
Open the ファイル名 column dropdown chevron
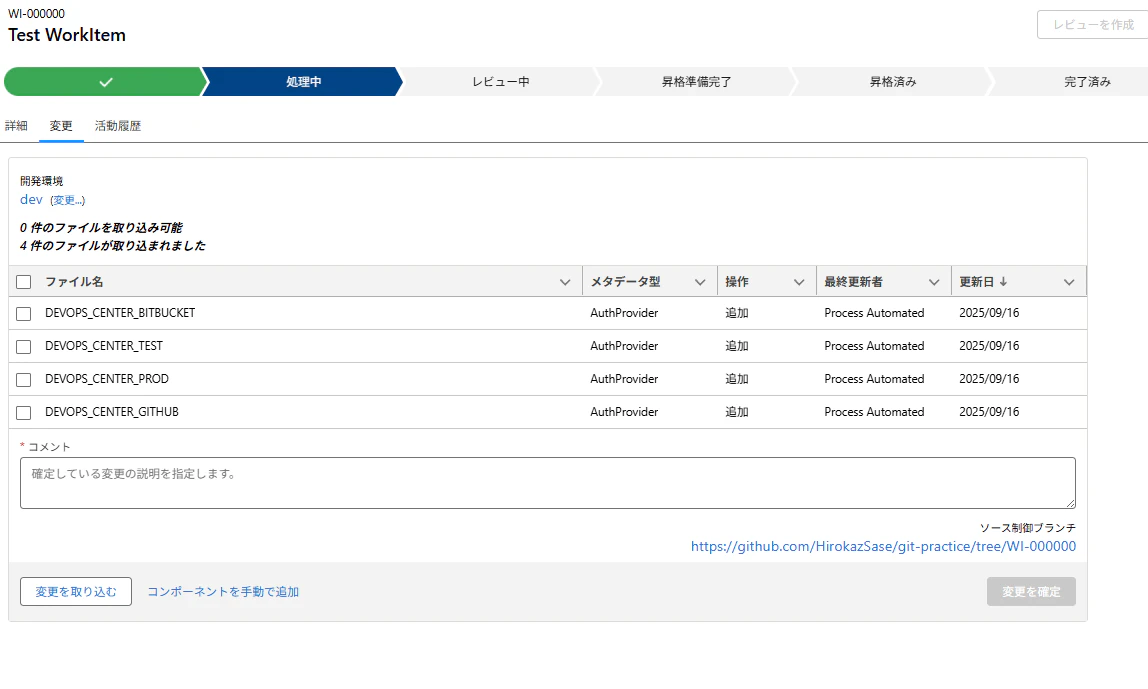pyautogui.click(x=564, y=282)
